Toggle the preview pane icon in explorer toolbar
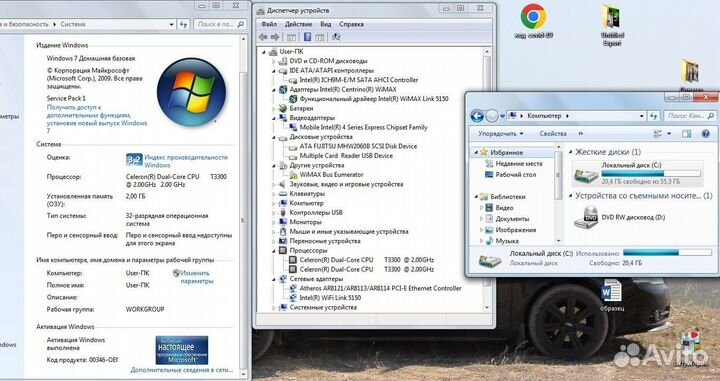Image resolution: width=720 pixels, height=381 pixels. coord(686,134)
